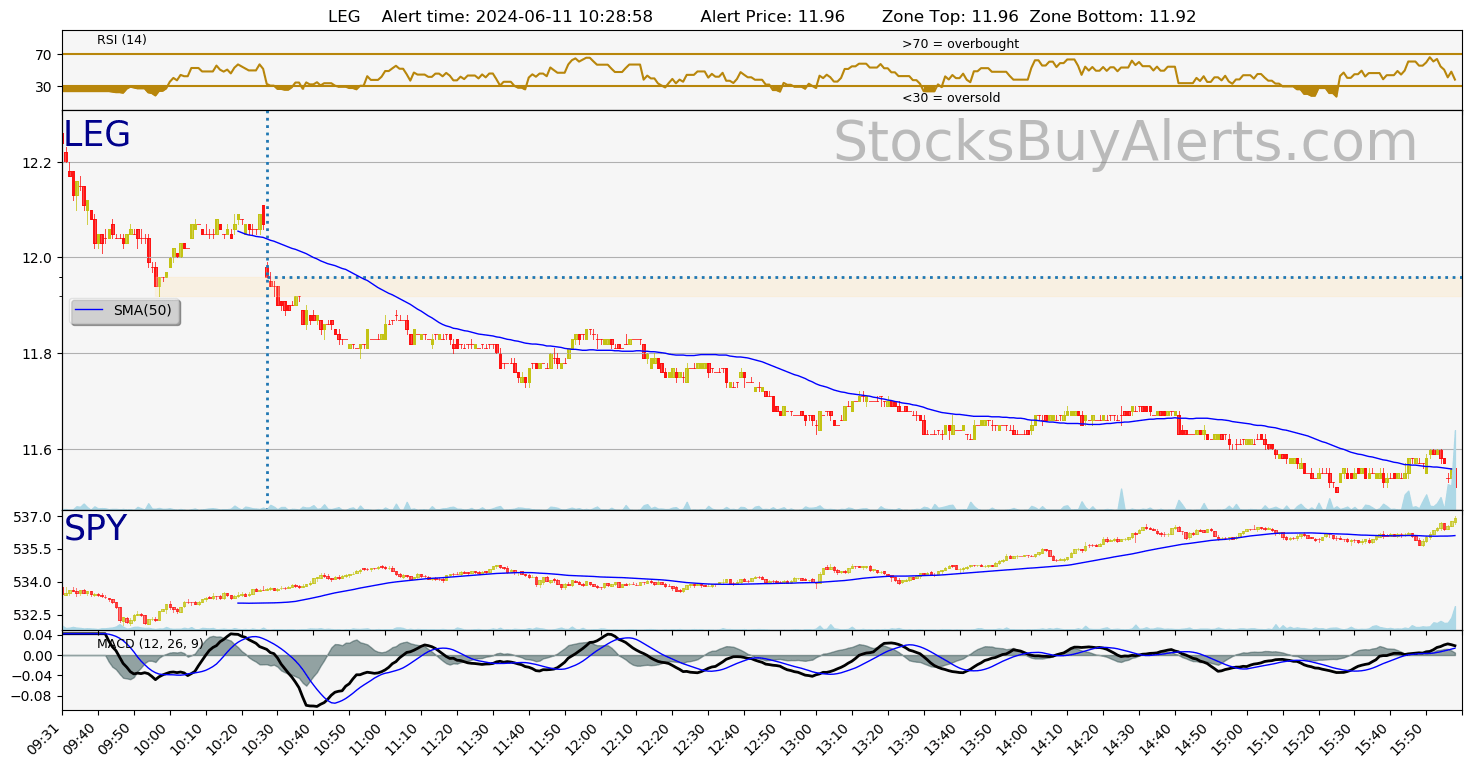1476x768 pixels.
Task: Click the '>70 = overbought' annotation
Action: (960, 44)
